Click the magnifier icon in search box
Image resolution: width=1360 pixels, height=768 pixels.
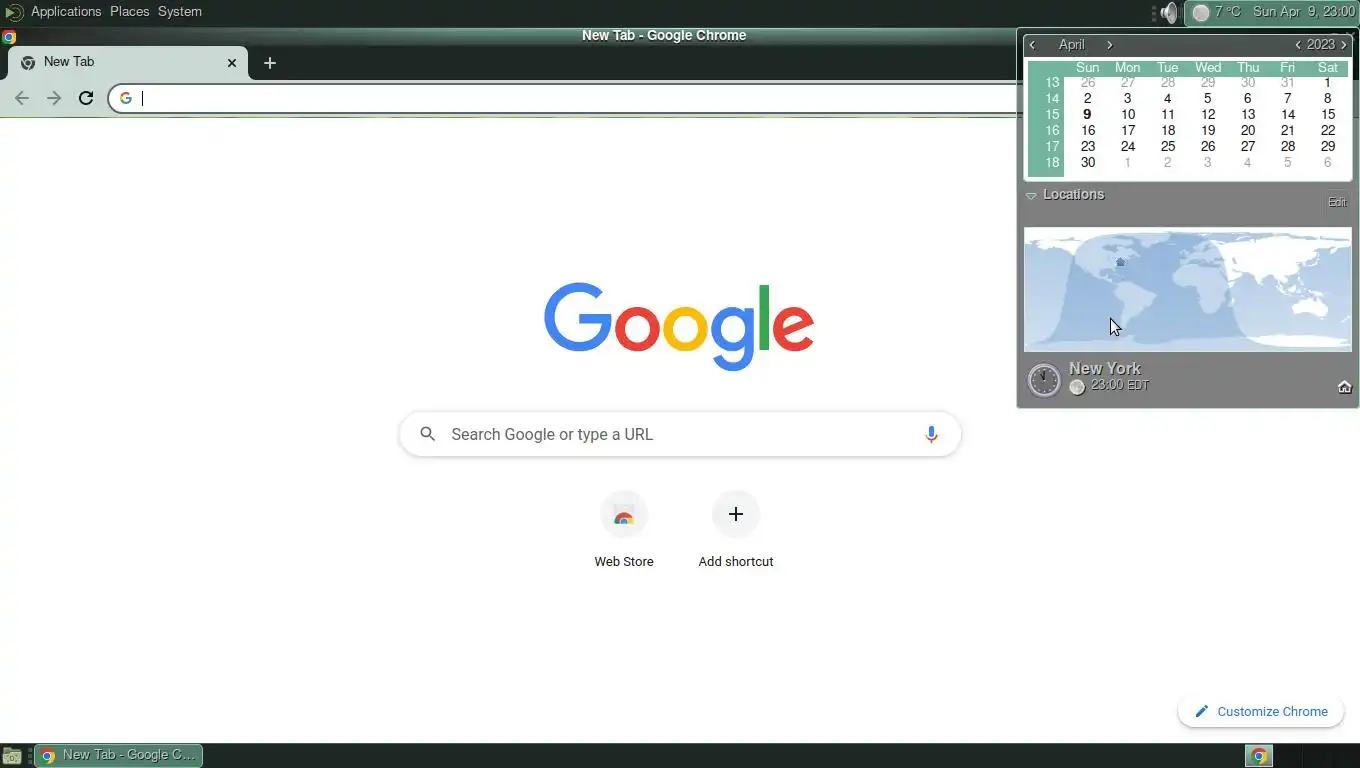click(428, 434)
